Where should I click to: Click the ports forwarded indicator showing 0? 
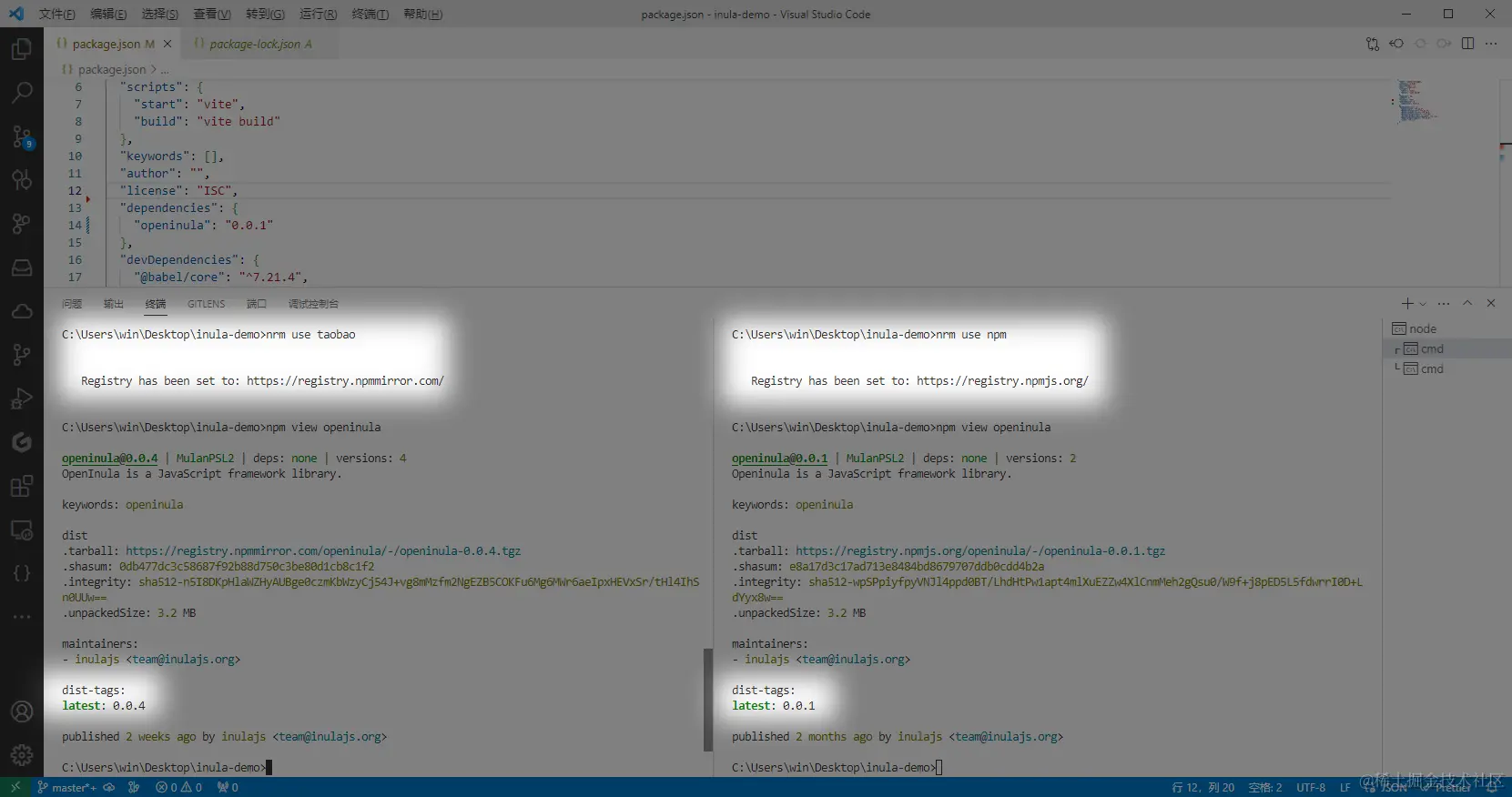coord(228,787)
